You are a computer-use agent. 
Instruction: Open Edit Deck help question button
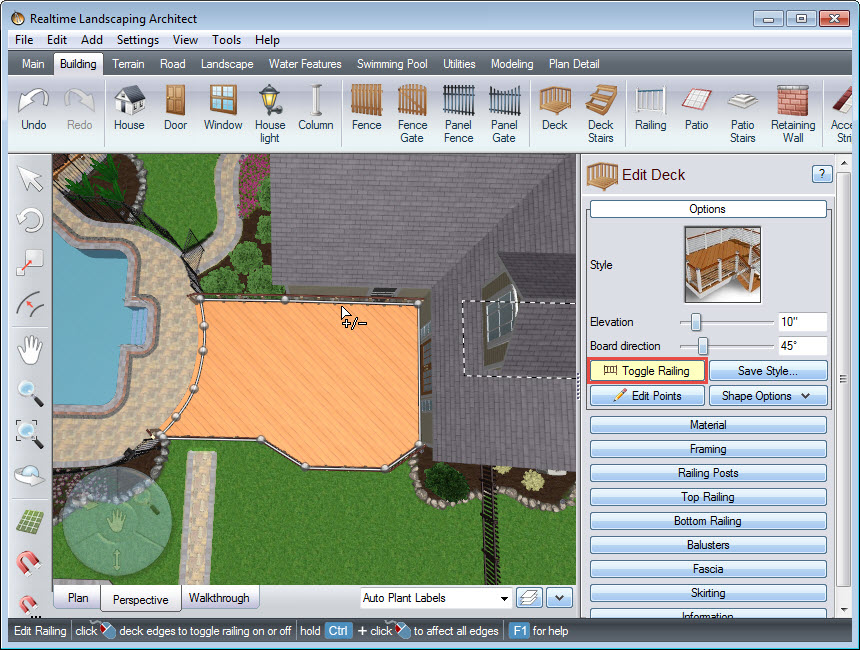point(822,174)
